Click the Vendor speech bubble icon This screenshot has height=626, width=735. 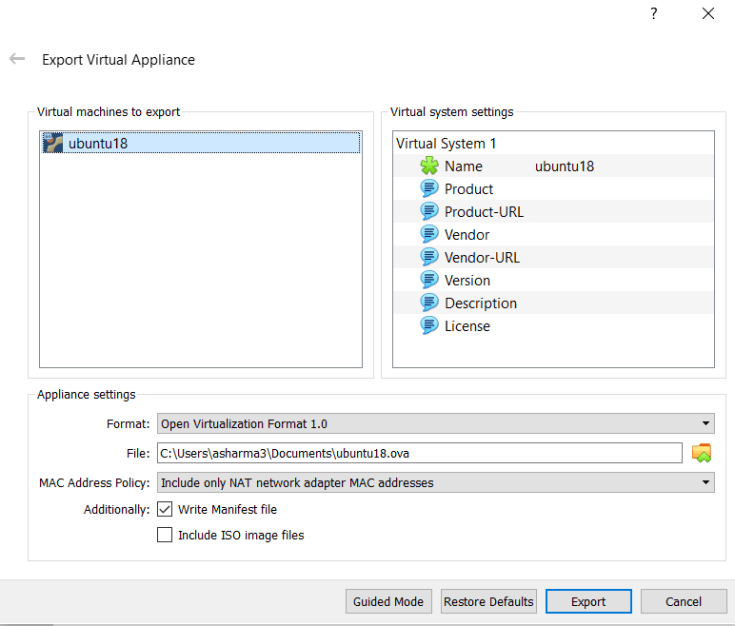[429, 235]
